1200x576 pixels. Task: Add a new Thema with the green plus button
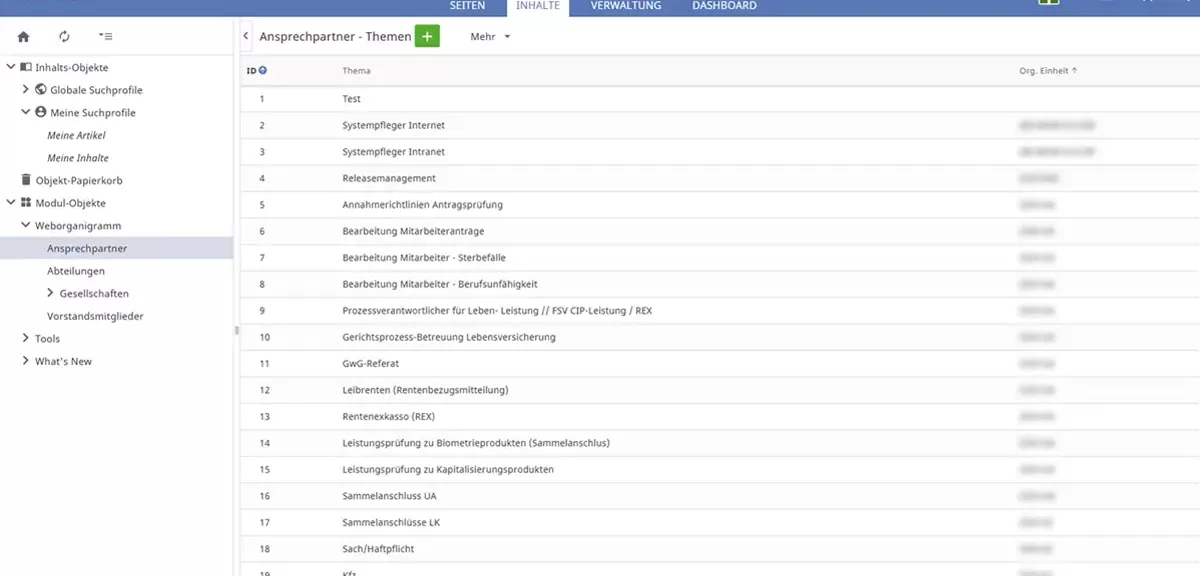(427, 35)
